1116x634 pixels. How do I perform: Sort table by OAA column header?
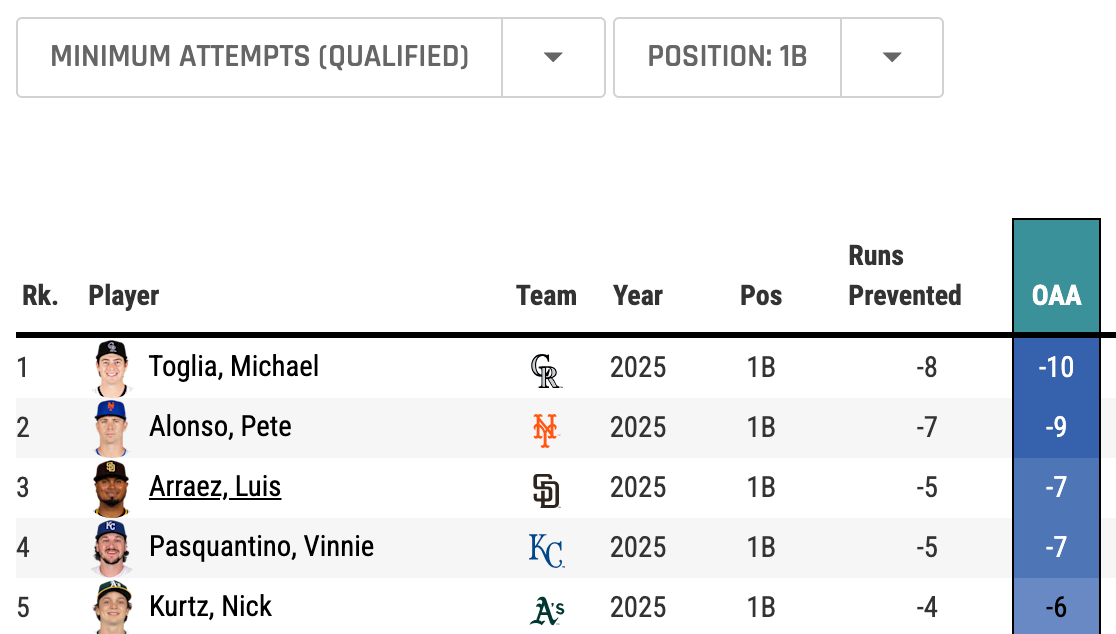click(x=1056, y=296)
